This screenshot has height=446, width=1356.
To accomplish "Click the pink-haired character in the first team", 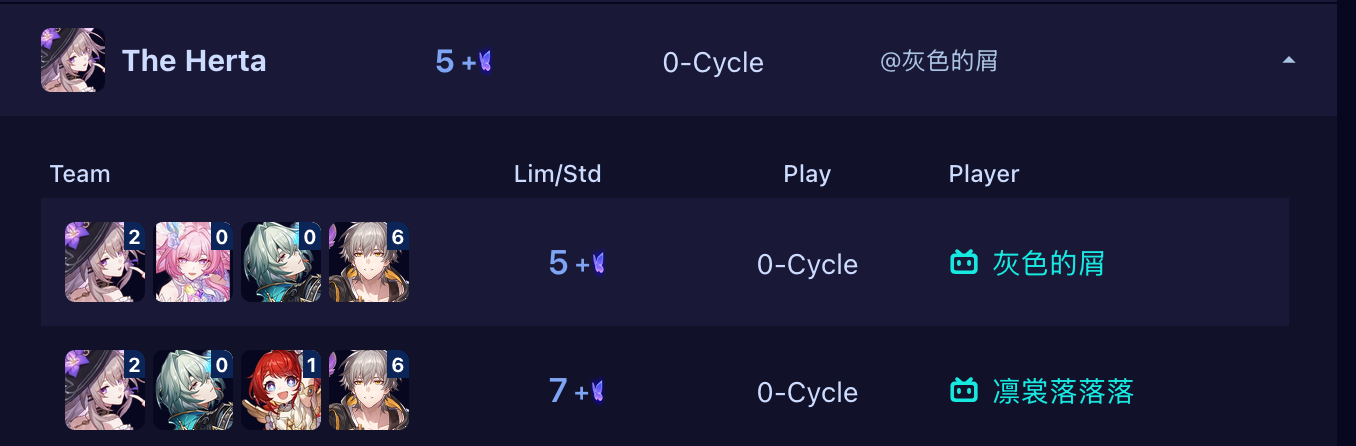I will [x=193, y=263].
